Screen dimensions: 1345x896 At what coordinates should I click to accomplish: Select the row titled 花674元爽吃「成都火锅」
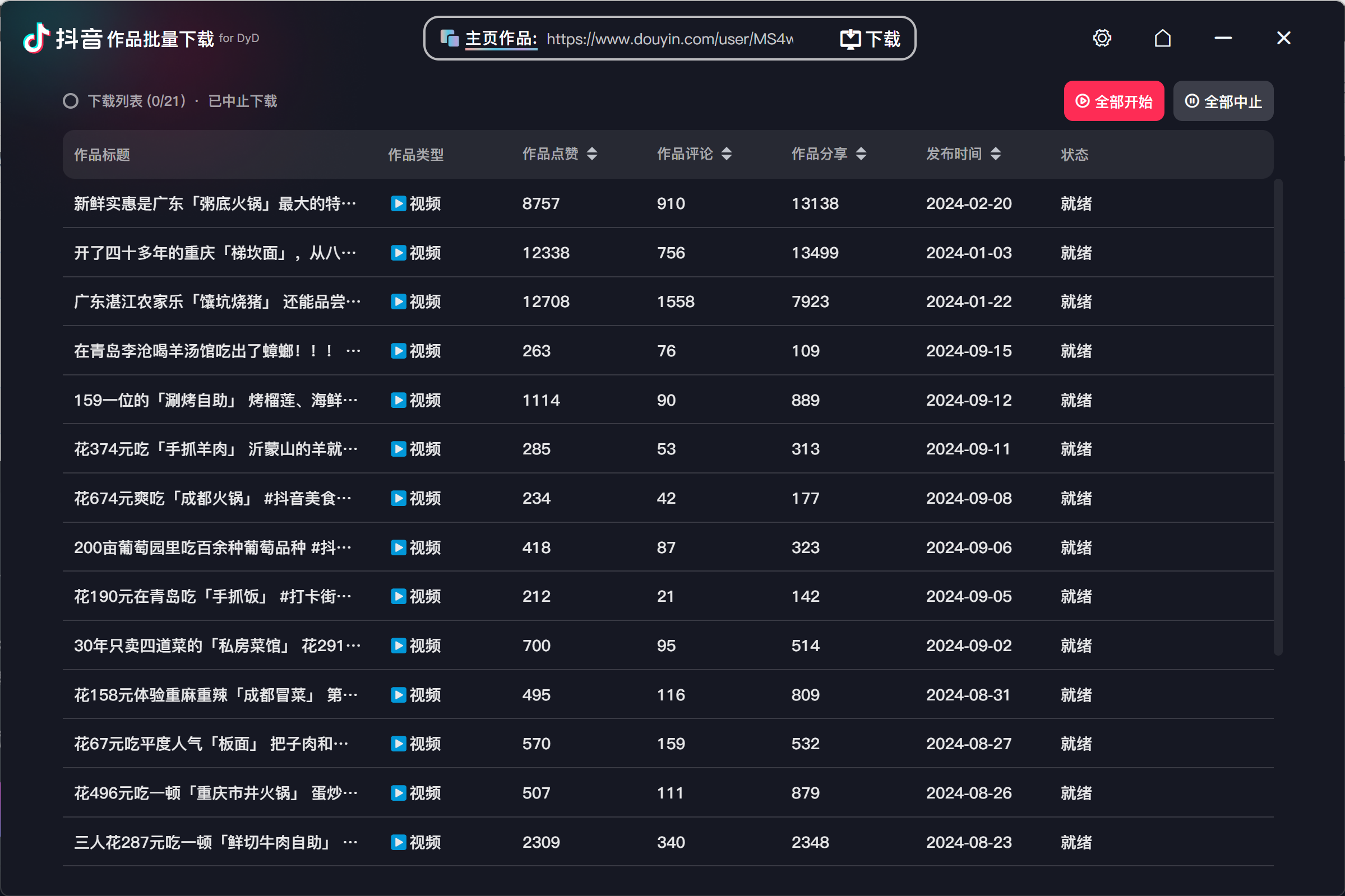pyautogui.click(x=668, y=498)
